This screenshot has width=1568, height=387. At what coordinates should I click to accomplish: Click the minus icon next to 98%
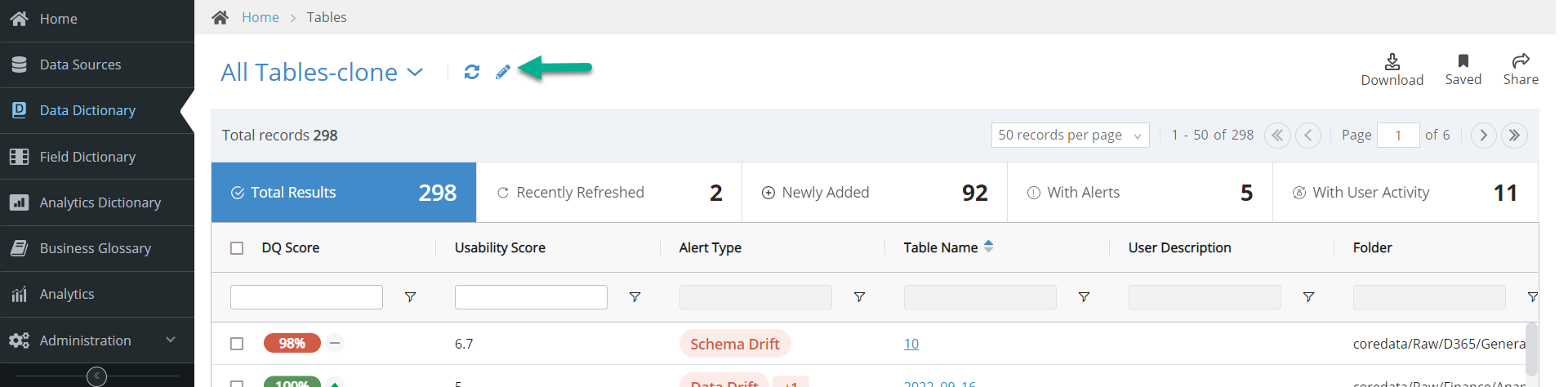click(335, 344)
